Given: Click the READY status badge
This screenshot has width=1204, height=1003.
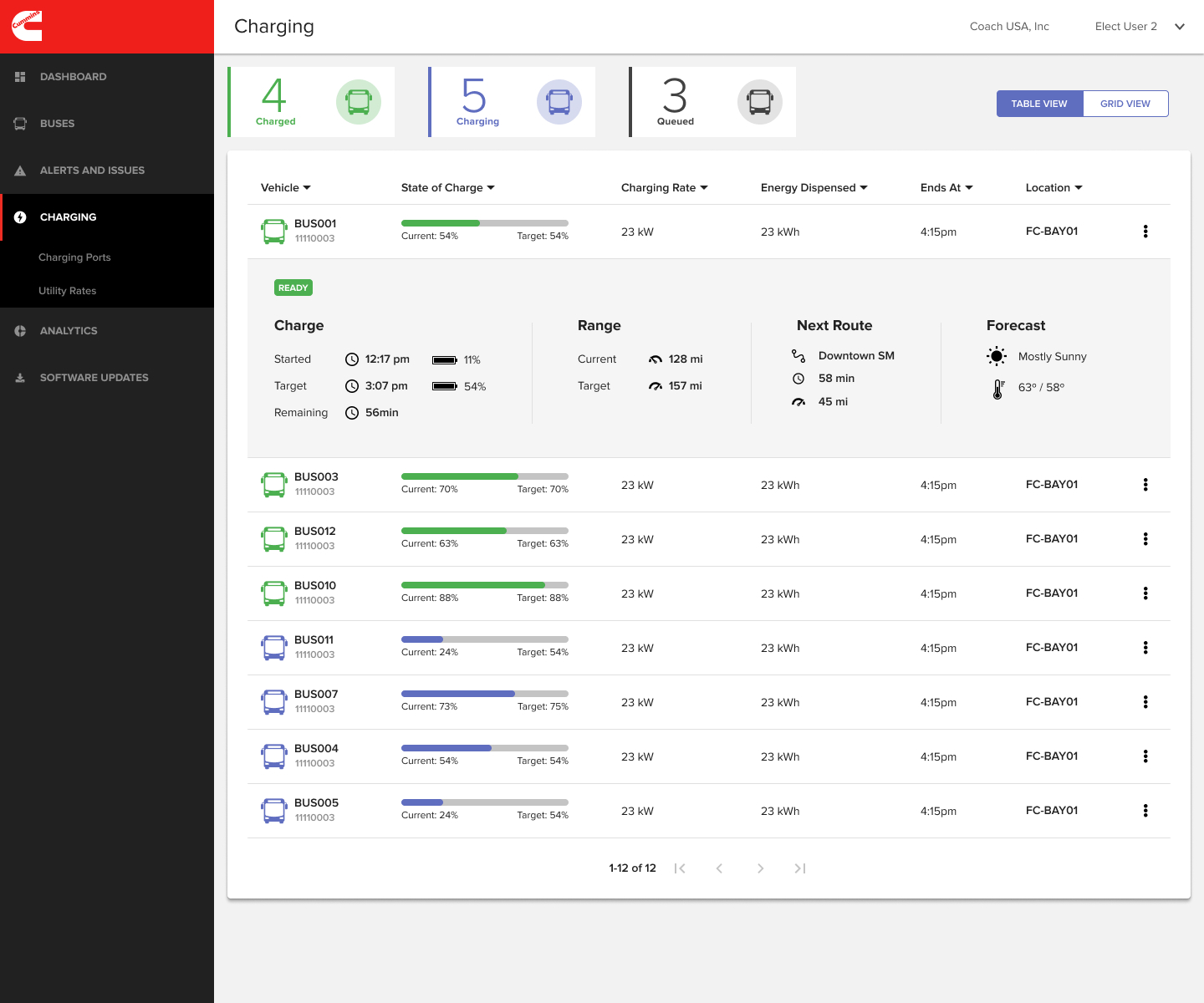Looking at the screenshot, I should pos(293,288).
